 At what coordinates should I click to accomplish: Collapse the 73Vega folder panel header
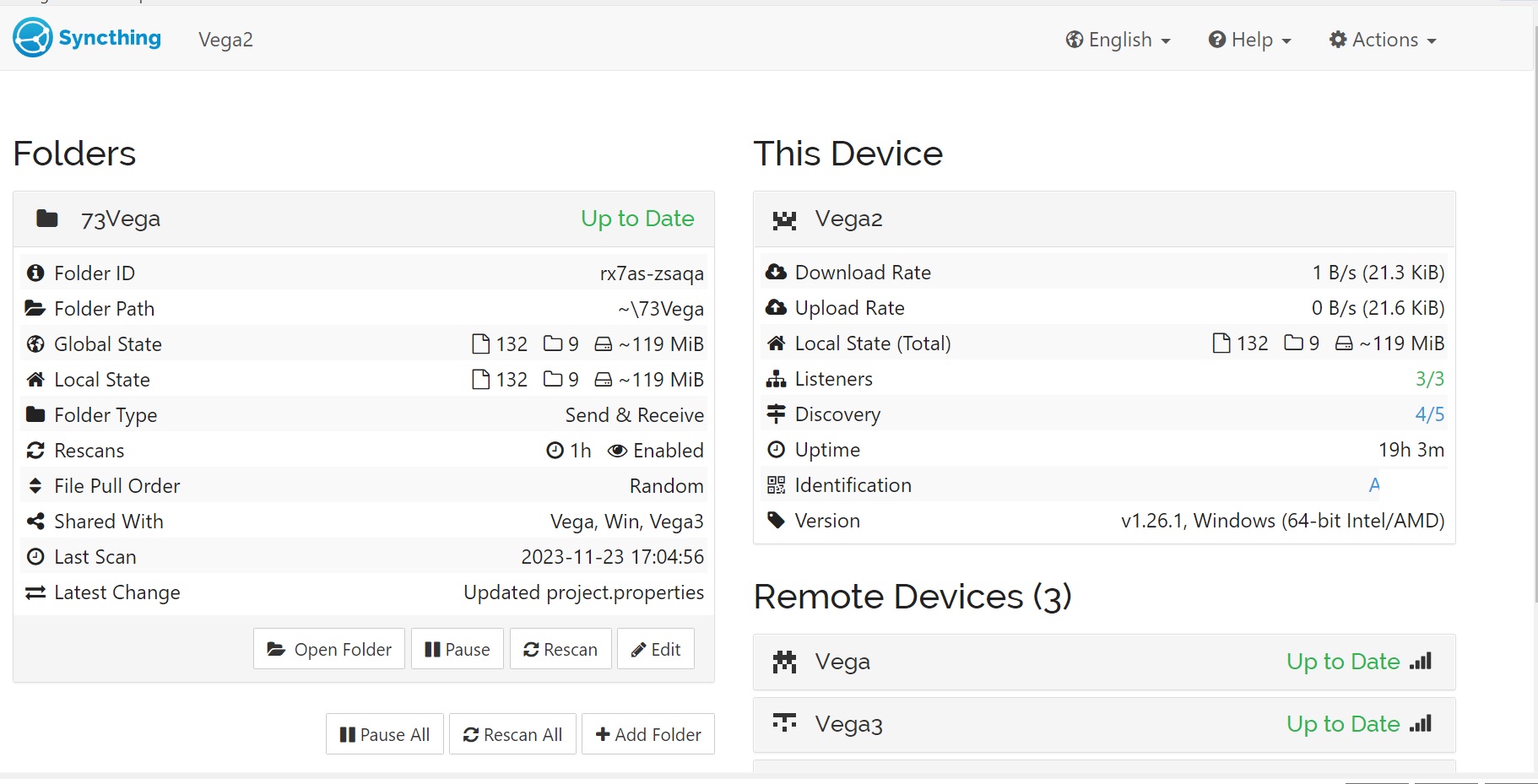pos(364,219)
